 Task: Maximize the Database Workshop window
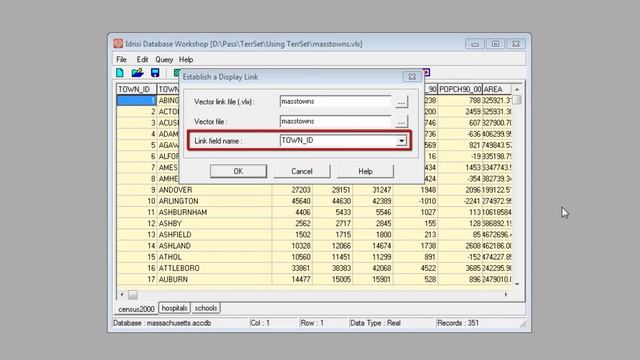[495, 44]
